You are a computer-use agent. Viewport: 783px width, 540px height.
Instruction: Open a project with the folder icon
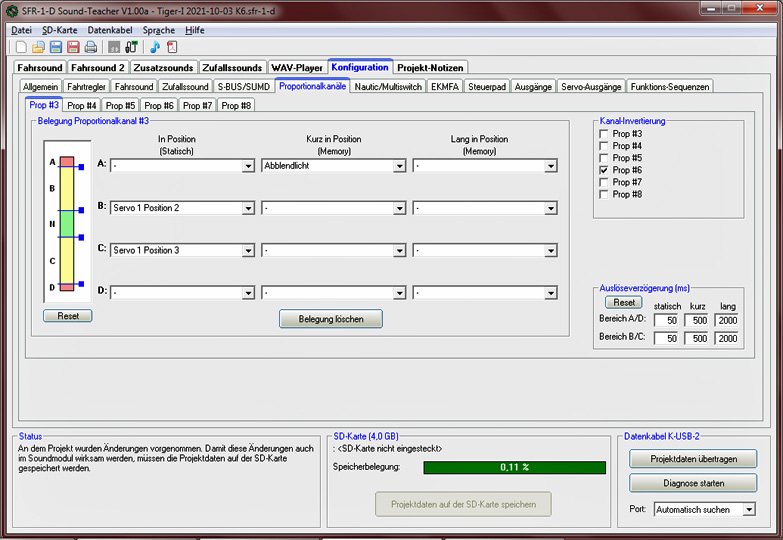[38, 47]
